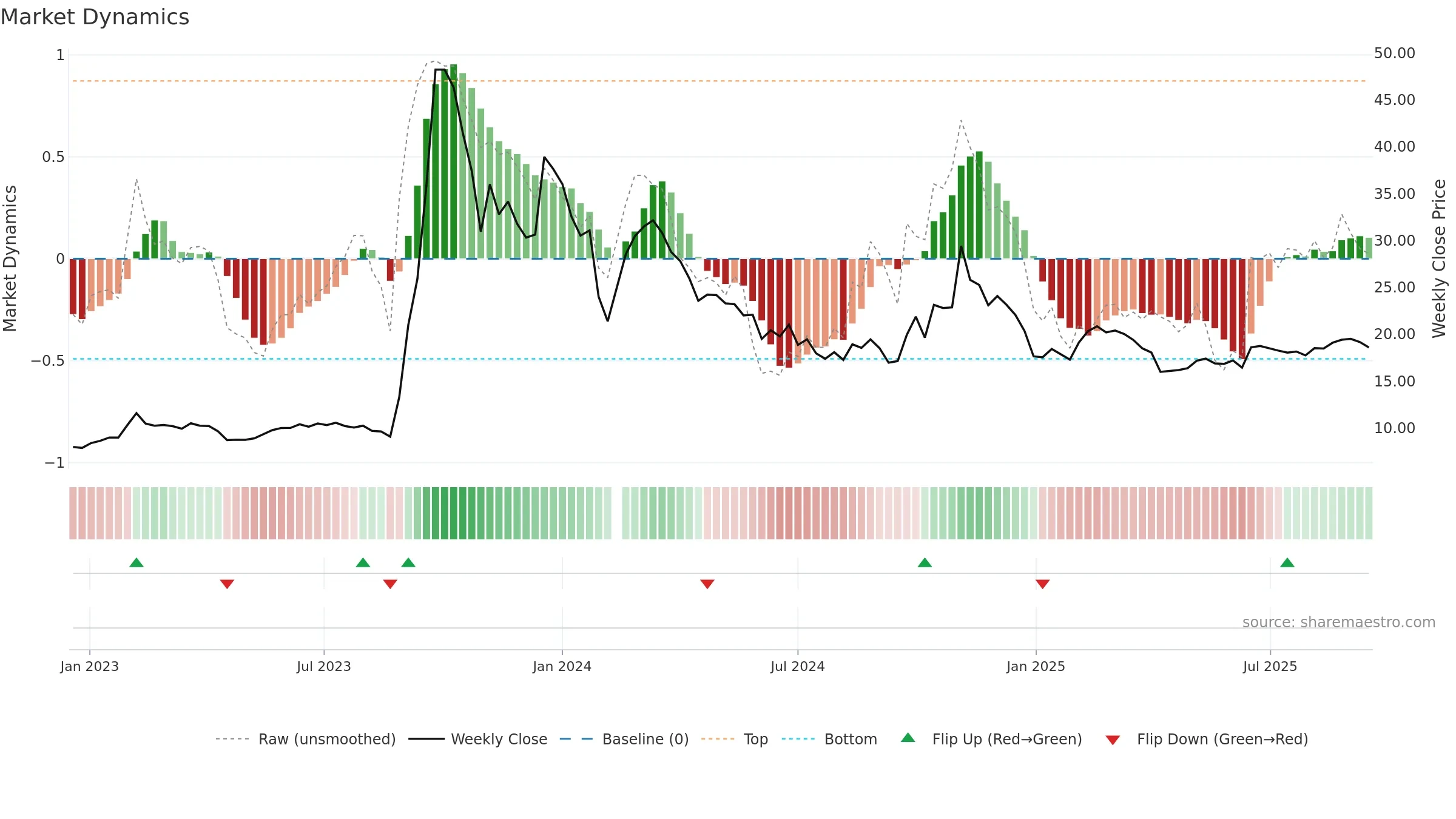Viewport: 1456px width, 819px height.
Task: Click the −1 left axis label
Action: pyautogui.click(x=55, y=463)
